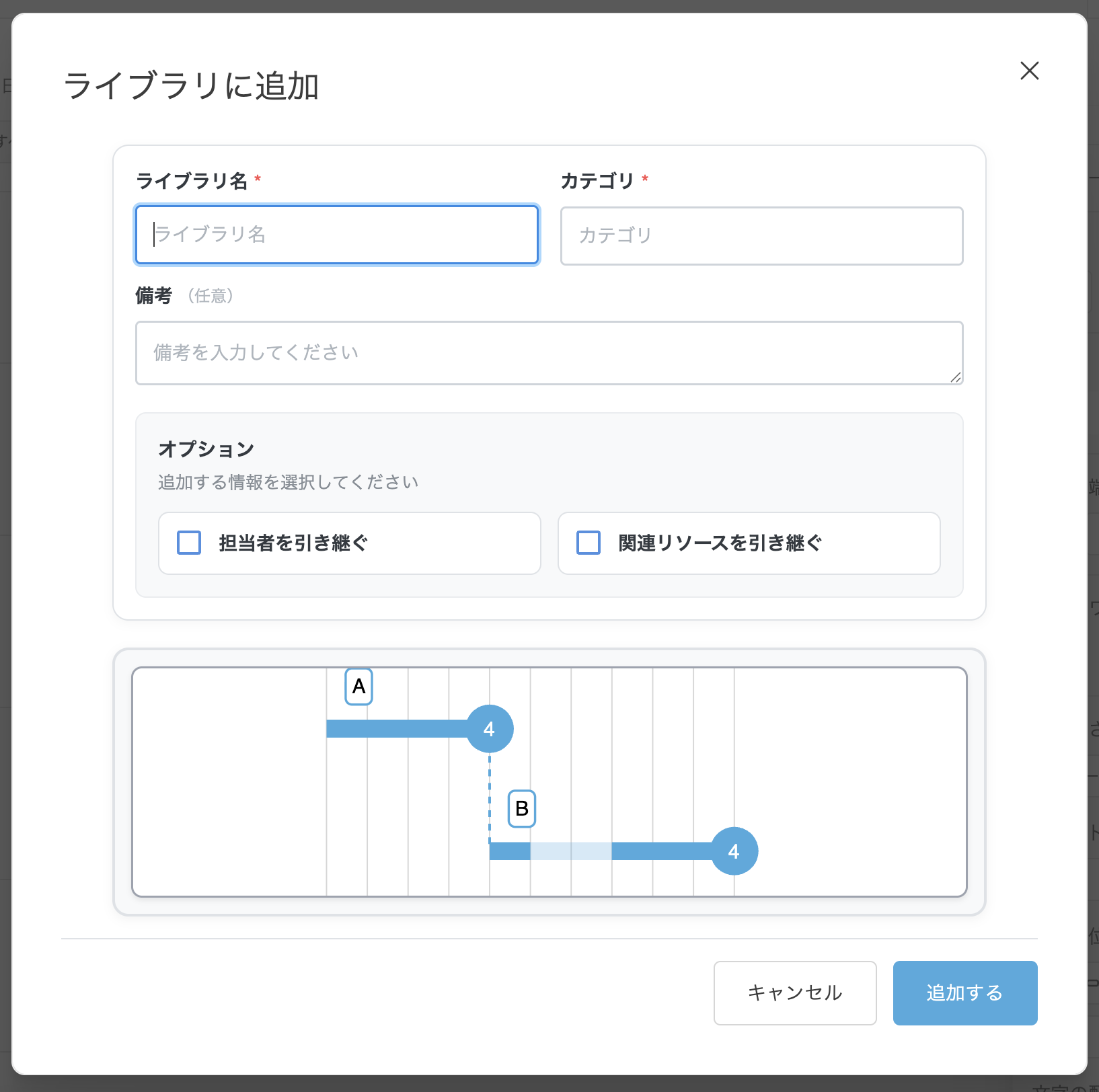Image resolution: width=1099 pixels, height=1092 pixels.
Task: Click the ライブラリ名 field label
Action: click(x=192, y=181)
